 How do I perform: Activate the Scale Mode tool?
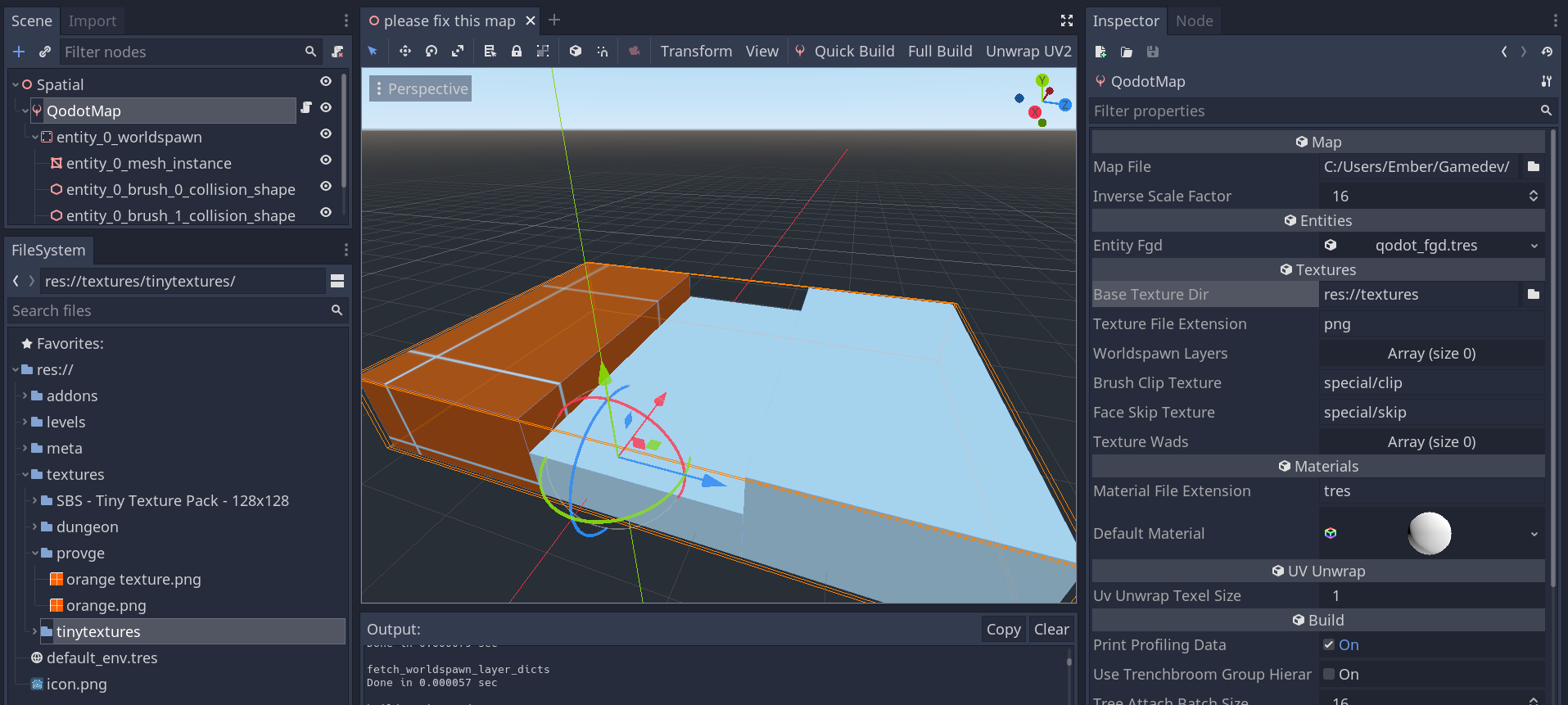pos(458,51)
